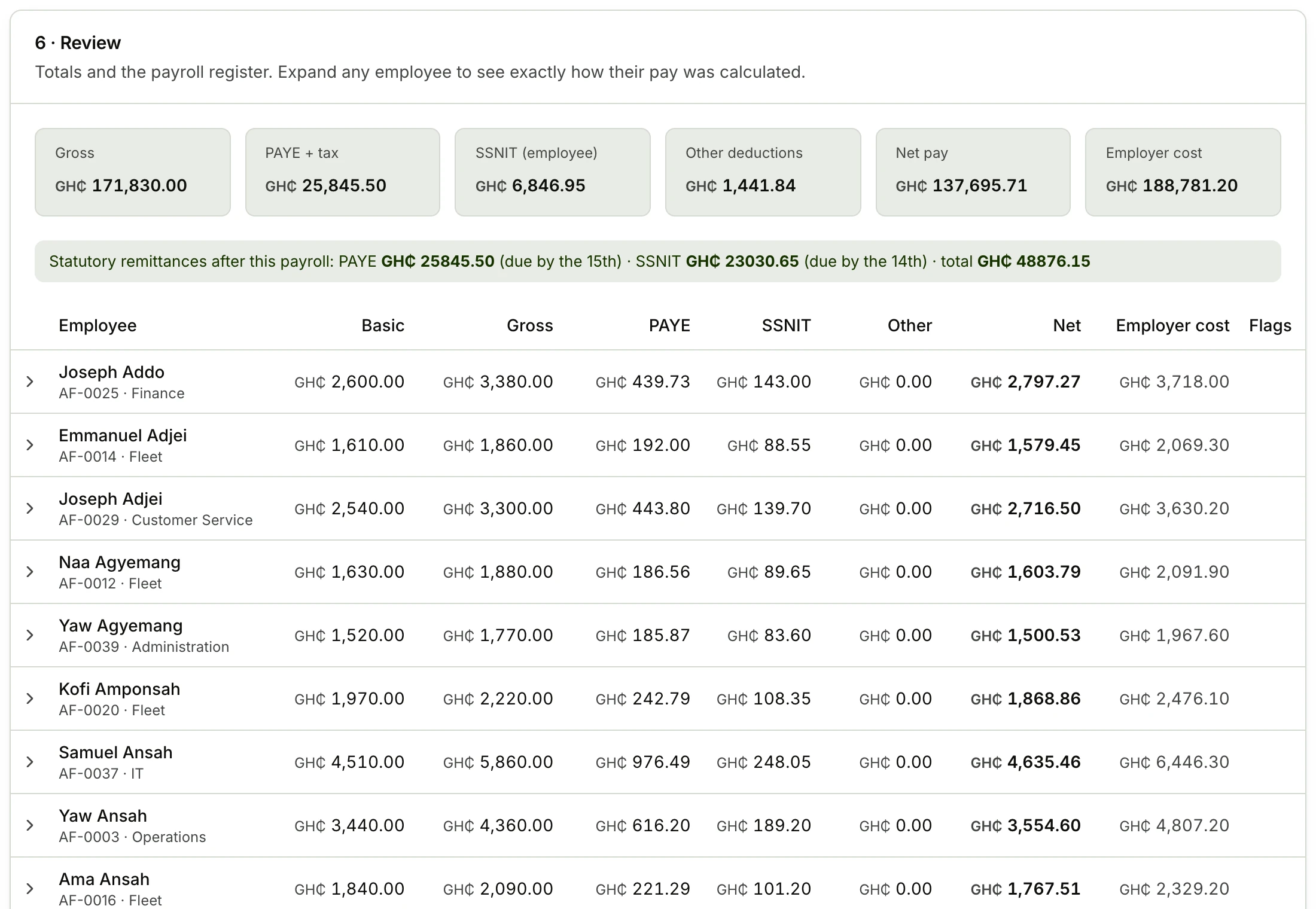Click Ama Ansah's net pay GH₵ 1,767.51
The image size is (1316, 909).
(1025, 889)
